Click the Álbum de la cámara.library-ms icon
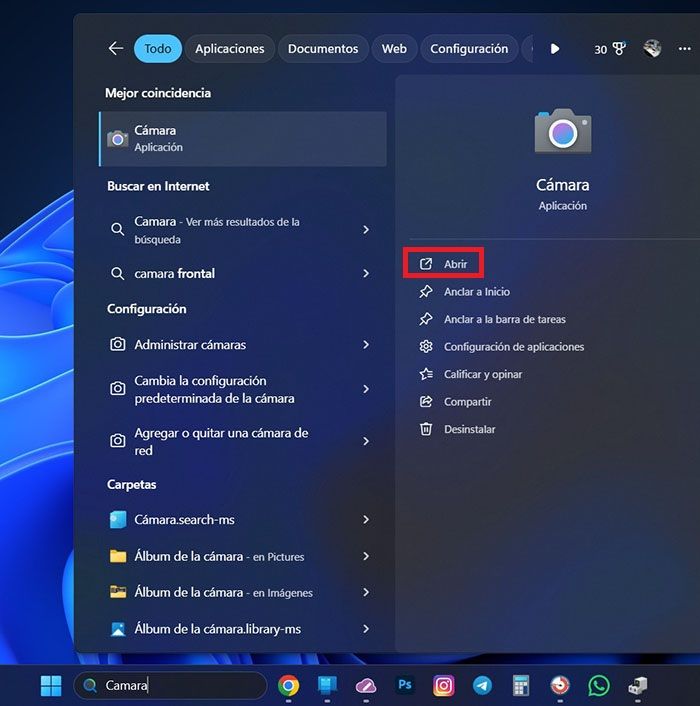The width and height of the screenshot is (700, 706). click(x=118, y=629)
